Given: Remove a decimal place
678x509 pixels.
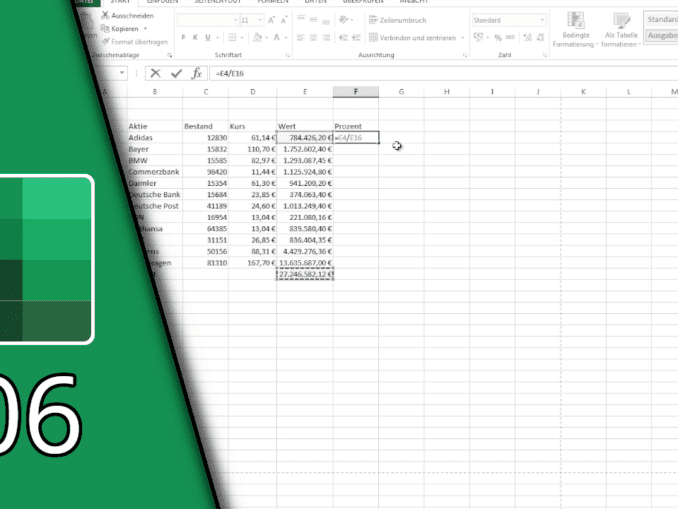Looking at the screenshot, I should click(x=540, y=38).
